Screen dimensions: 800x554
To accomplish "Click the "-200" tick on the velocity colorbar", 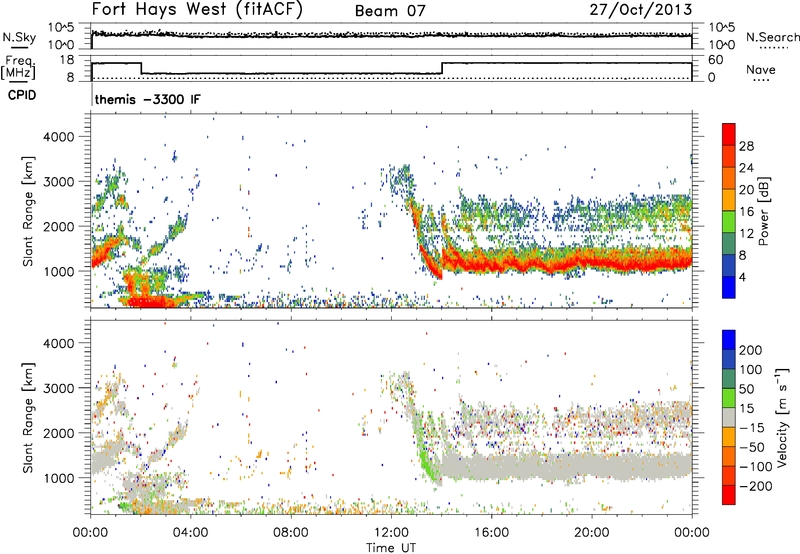I will [x=755, y=486].
